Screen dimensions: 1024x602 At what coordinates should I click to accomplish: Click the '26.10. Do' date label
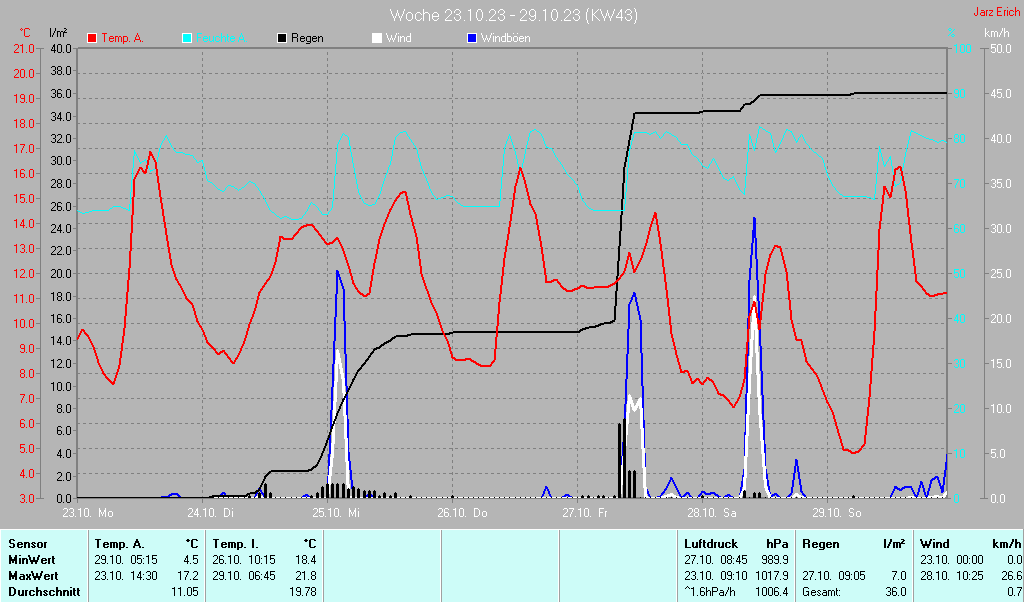[x=462, y=513]
